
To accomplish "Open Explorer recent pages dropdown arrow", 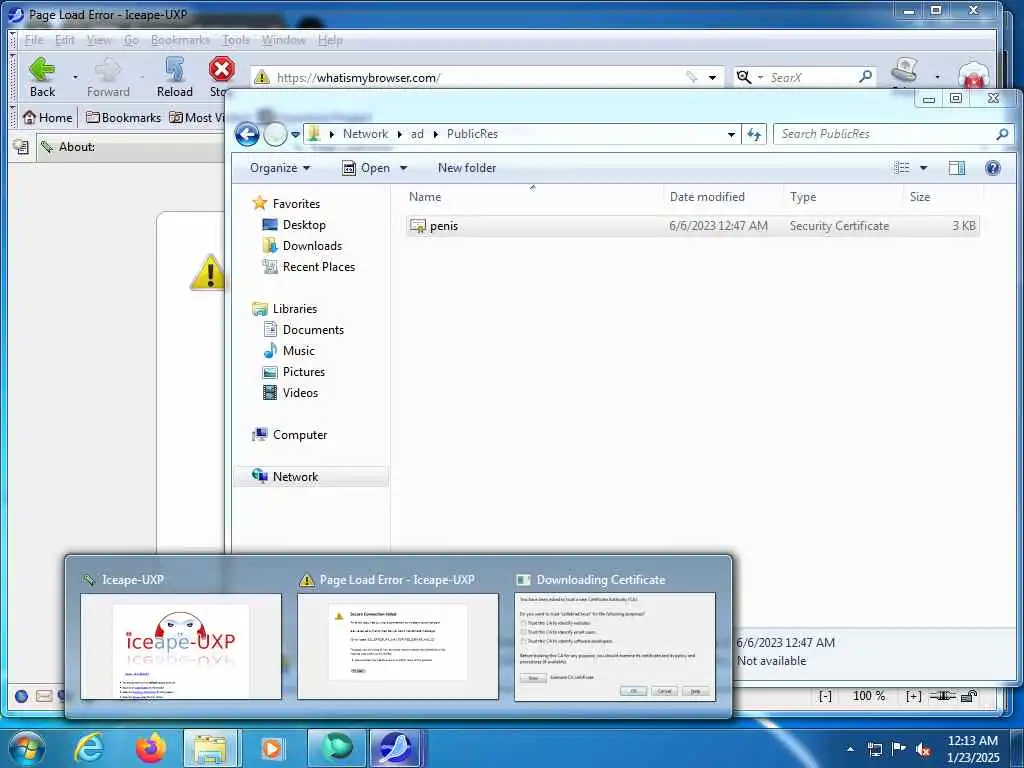I will coord(295,135).
